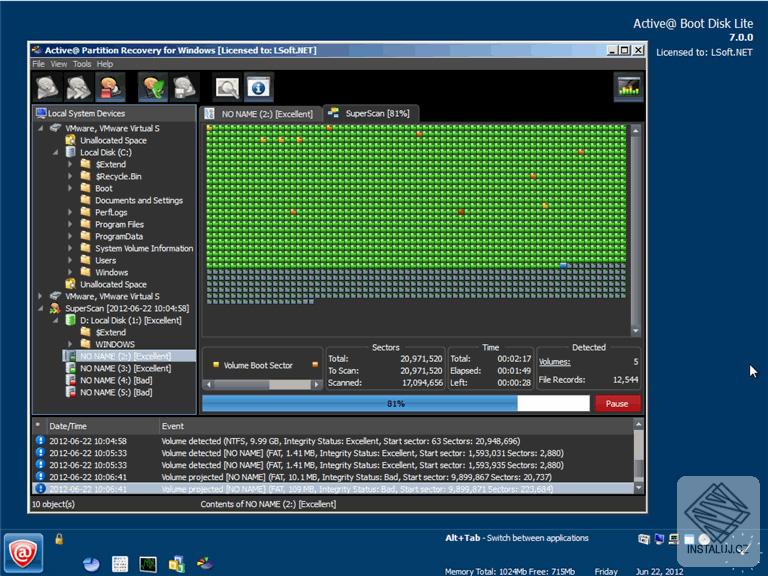Click the bar chart icon at toolbar right

(x=628, y=88)
